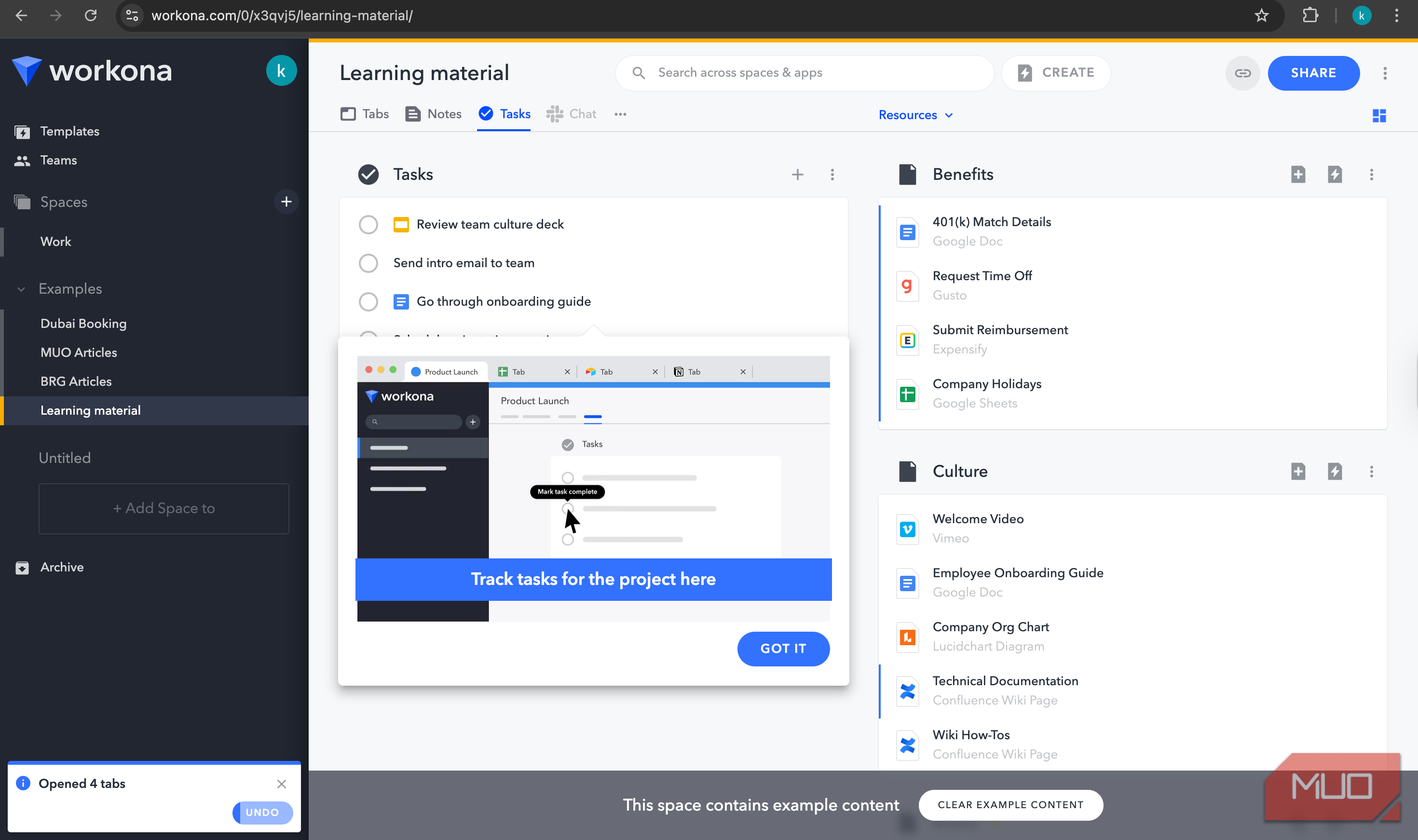Click the Workona logo in the sidebar
Viewport: 1418px width, 840px height.
(92, 71)
